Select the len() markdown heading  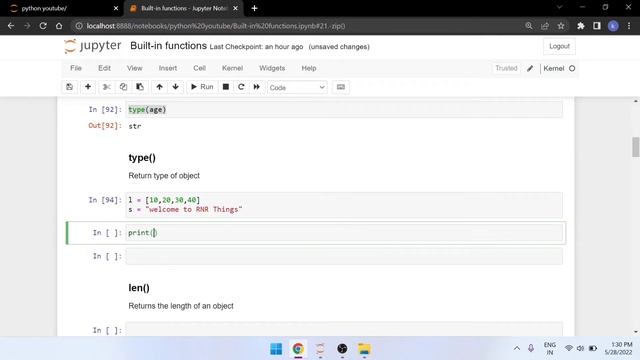pos(139,288)
